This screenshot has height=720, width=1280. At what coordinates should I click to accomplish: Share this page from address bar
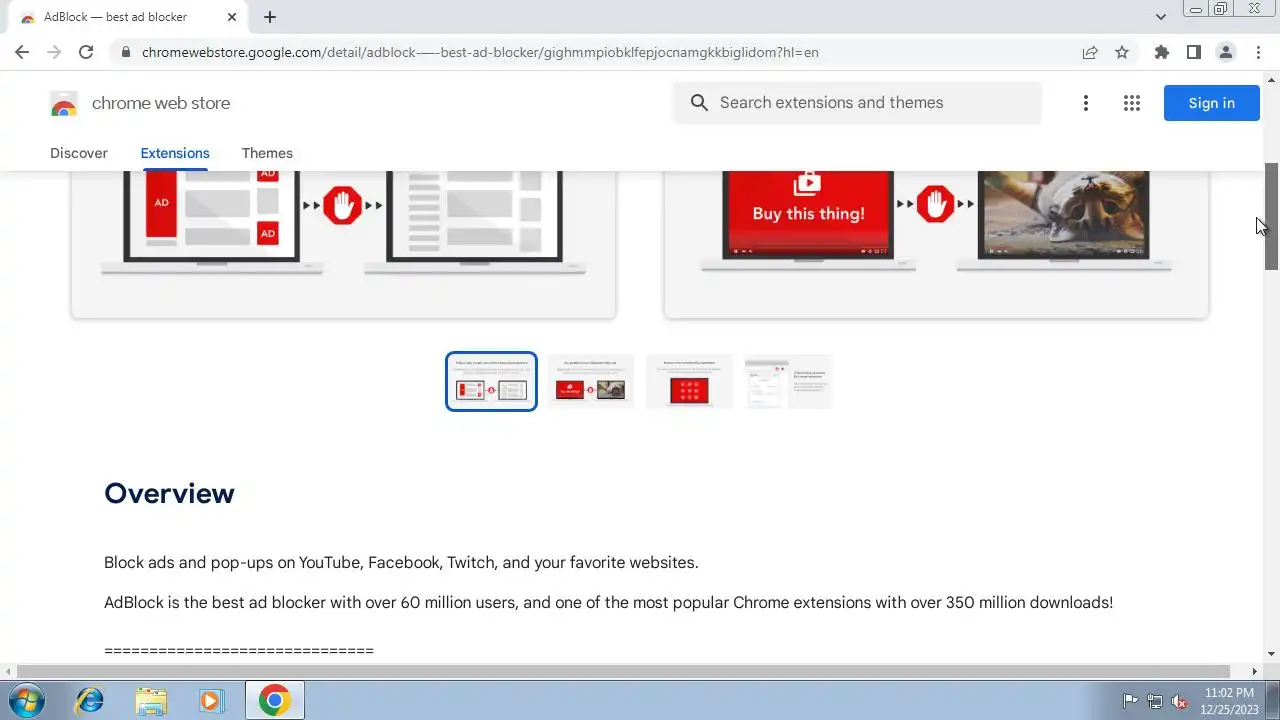1090,52
